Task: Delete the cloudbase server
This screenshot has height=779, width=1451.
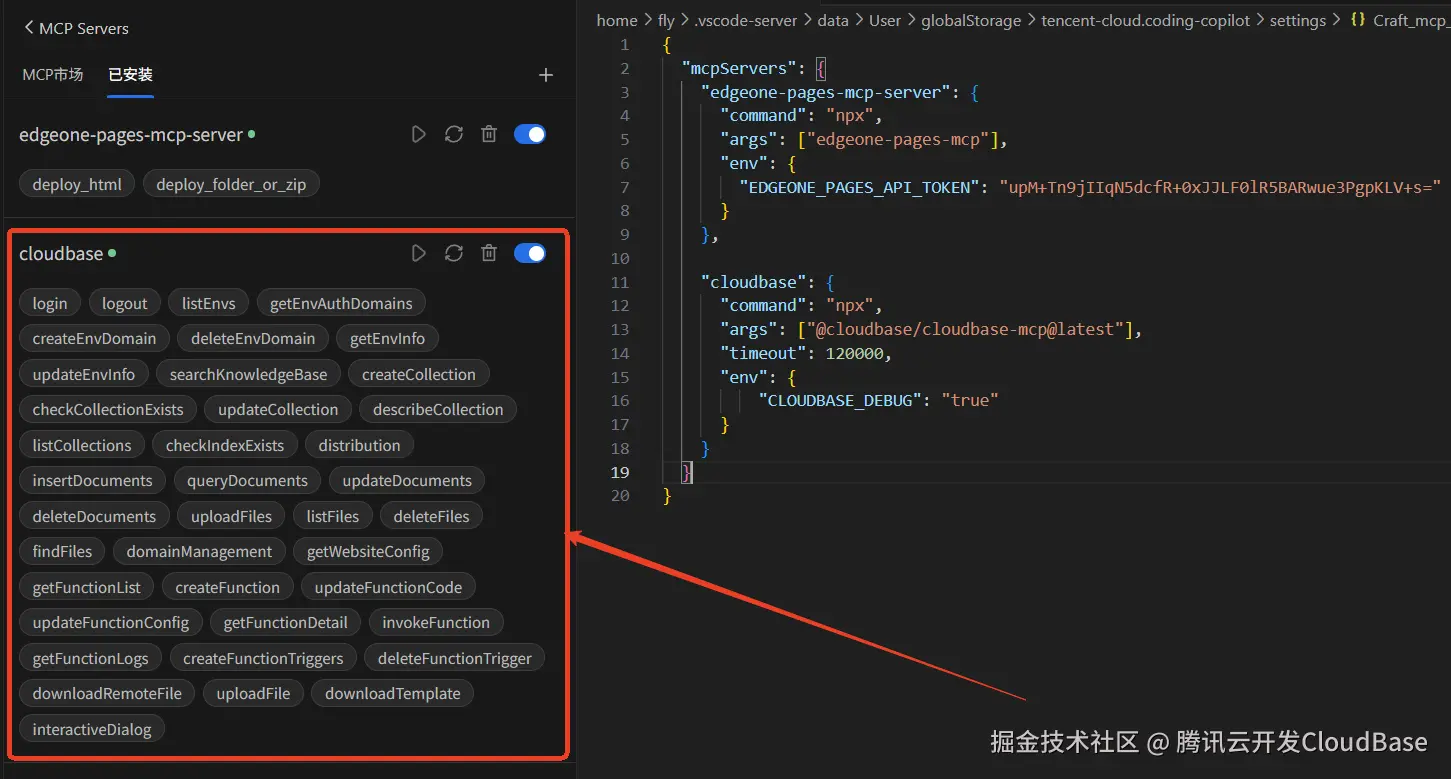Action: (488, 253)
